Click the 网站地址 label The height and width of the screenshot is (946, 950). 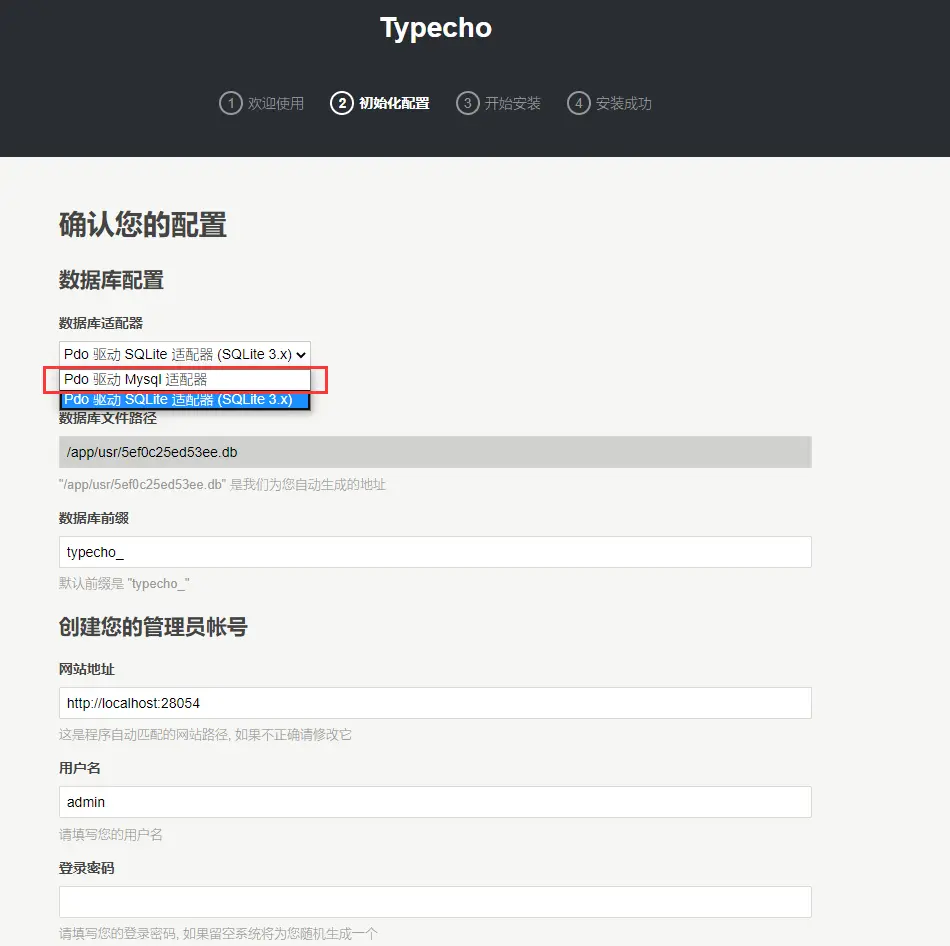(x=87, y=669)
